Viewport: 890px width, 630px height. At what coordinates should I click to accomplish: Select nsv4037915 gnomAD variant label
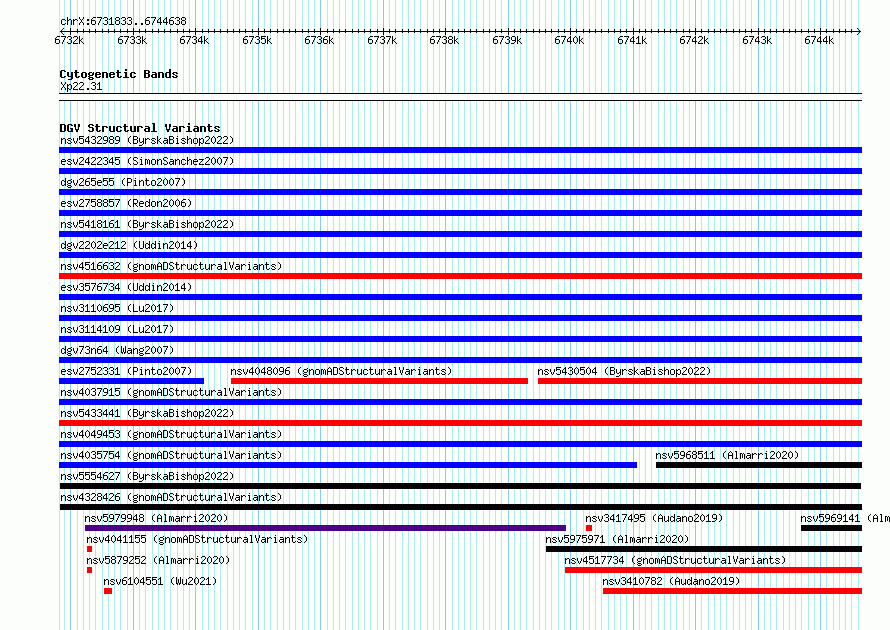tap(171, 392)
